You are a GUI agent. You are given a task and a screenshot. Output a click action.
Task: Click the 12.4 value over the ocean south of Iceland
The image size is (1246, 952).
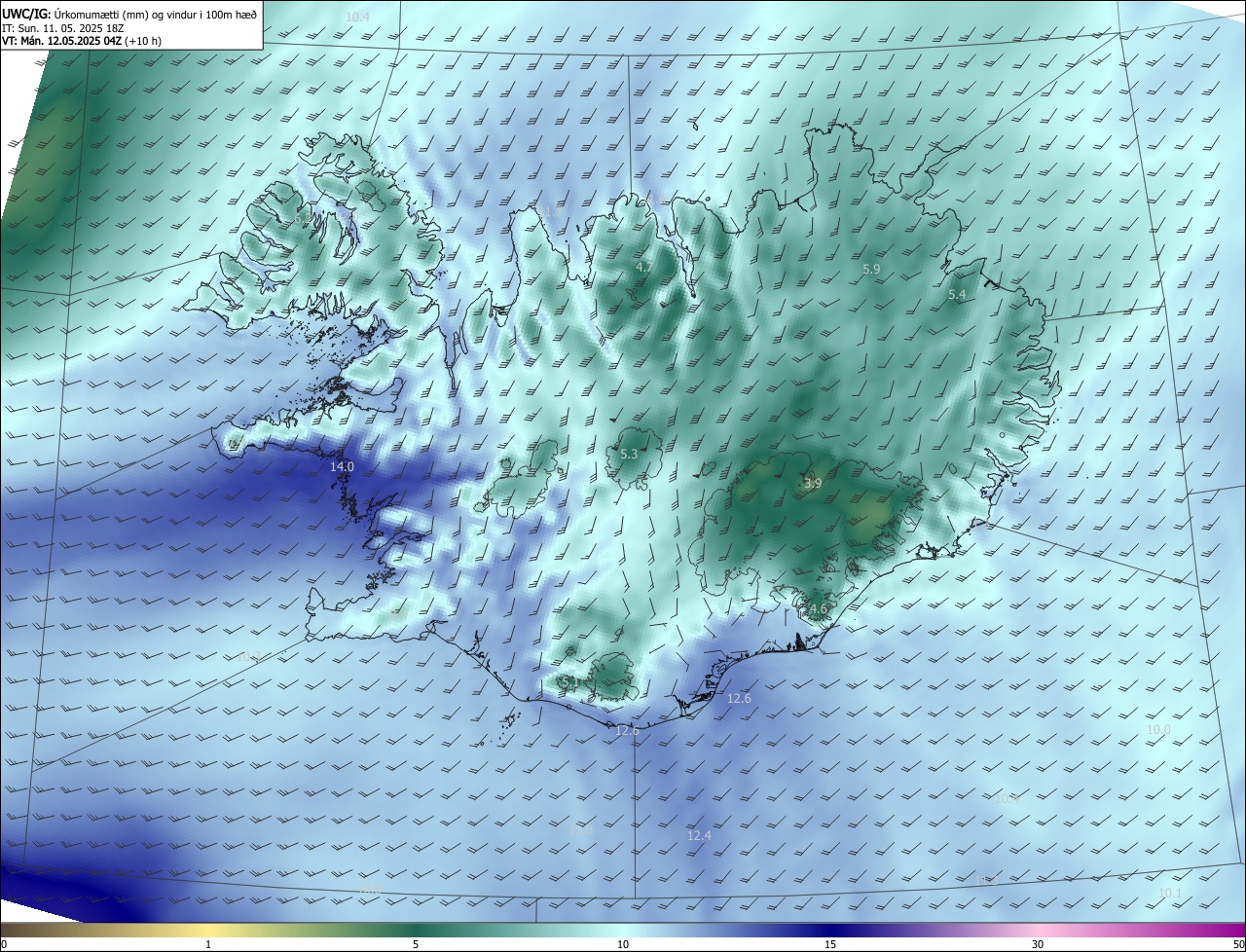[x=699, y=836]
